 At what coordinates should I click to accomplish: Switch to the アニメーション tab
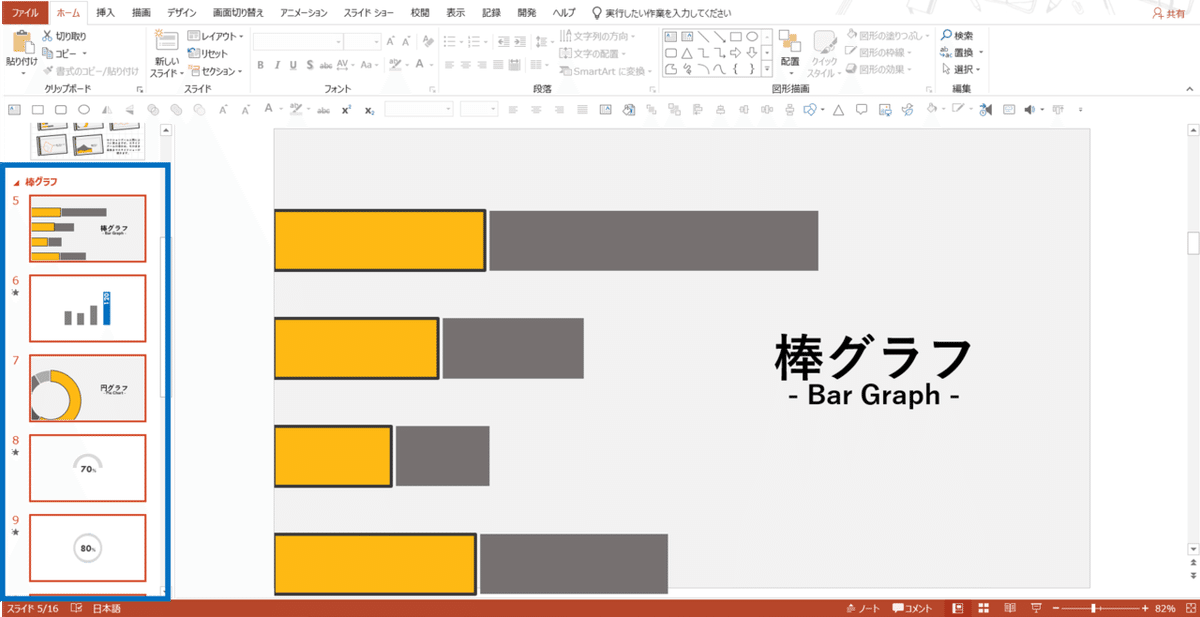[x=304, y=13]
